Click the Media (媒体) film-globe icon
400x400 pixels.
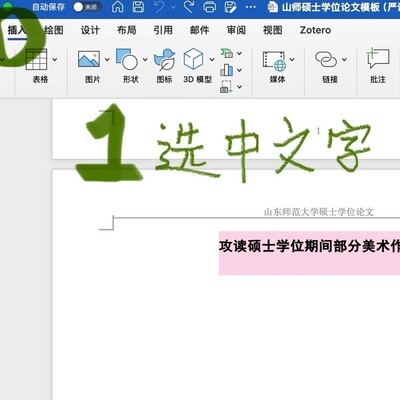[x=274, y=61]
